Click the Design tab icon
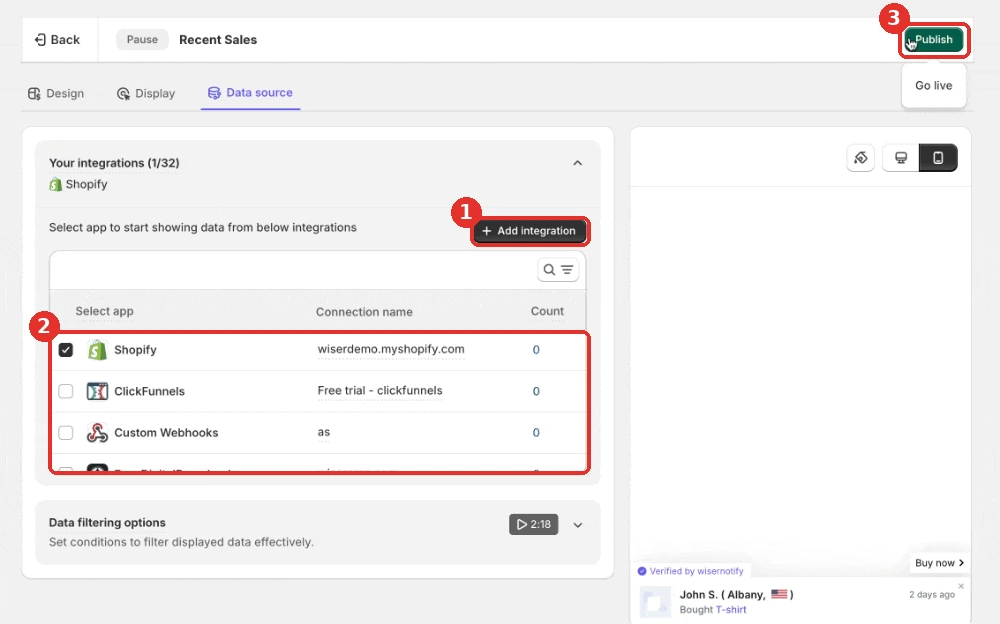The image size is (1000, 624). click(x=34, y=94)
